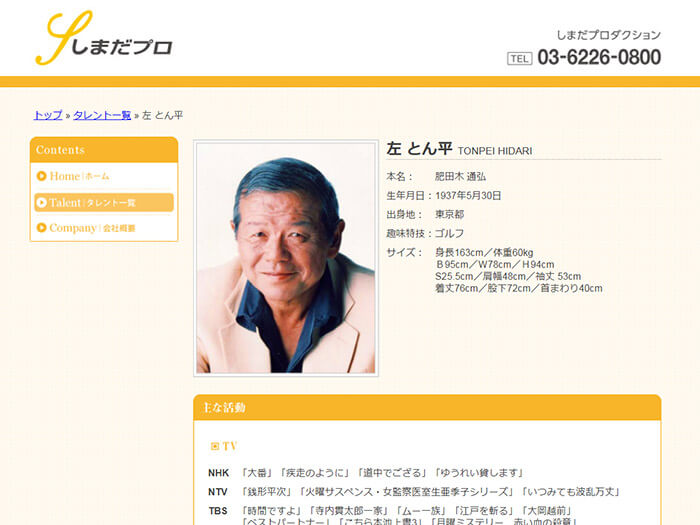700x525 pixels.
Task: Select Talent タレント一覧 menu item
Action: pos(104,203)
